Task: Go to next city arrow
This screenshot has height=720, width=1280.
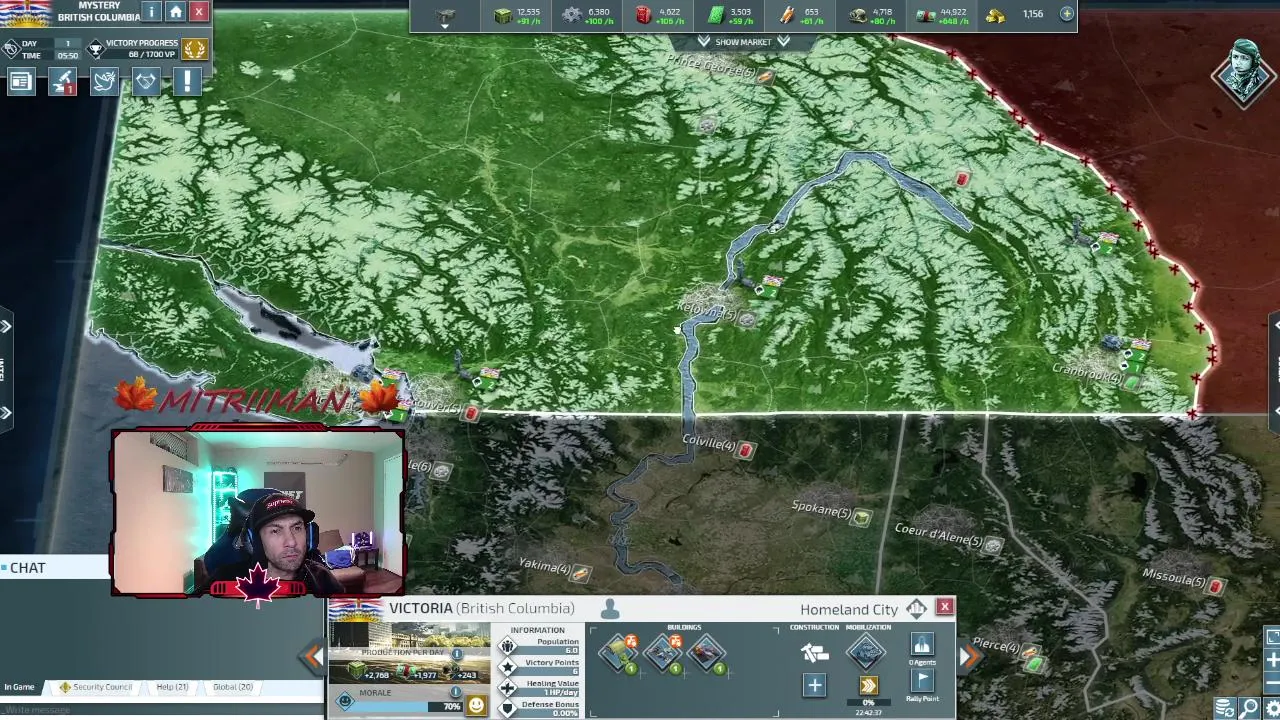Action: click(969, 656)
